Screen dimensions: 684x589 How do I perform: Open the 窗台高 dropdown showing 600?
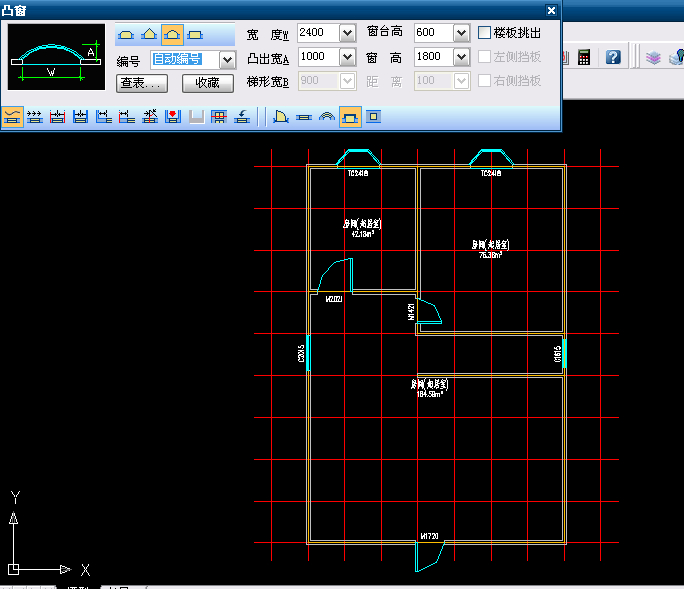(461, 33)
